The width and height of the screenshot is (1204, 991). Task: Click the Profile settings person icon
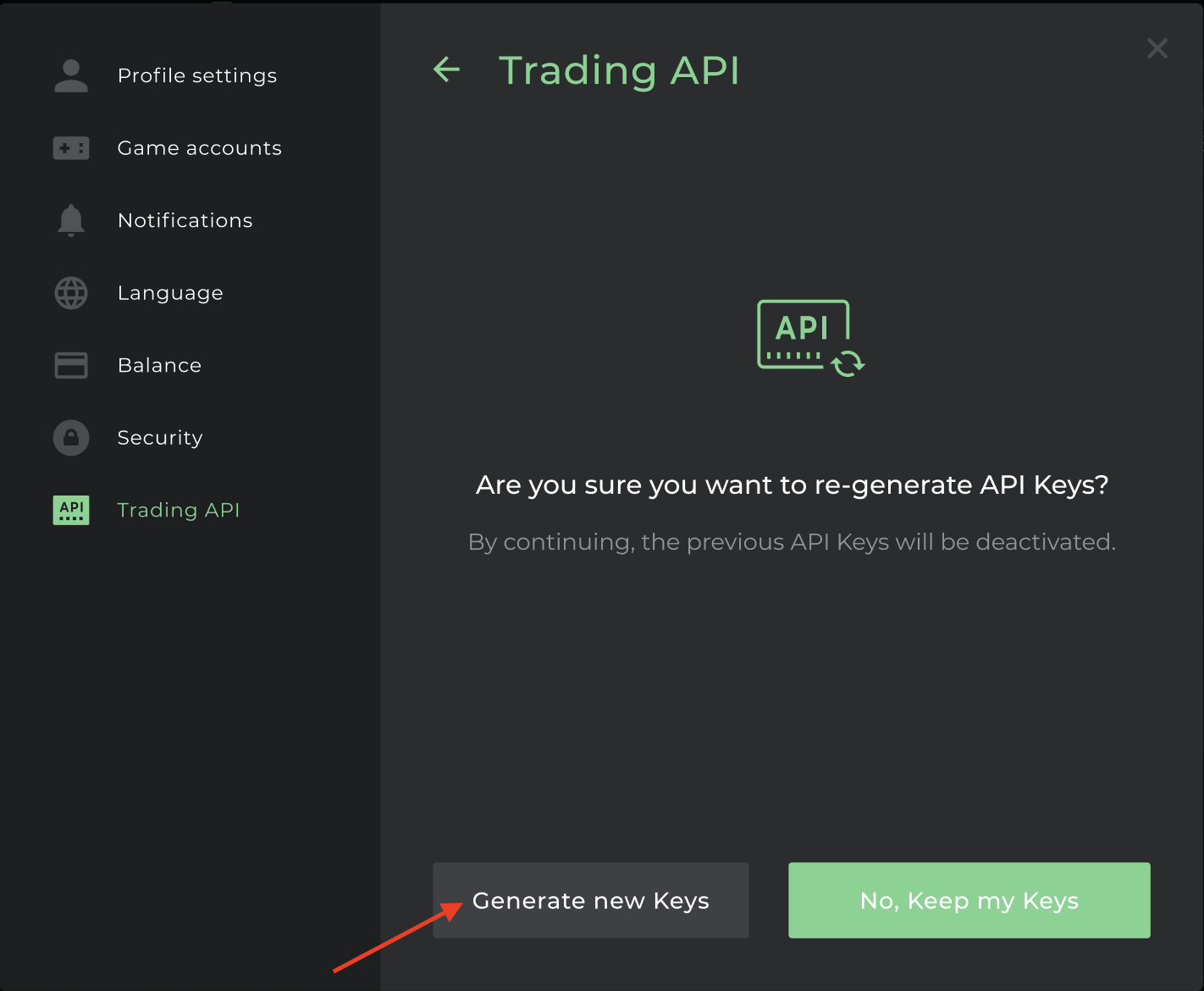[71, 76]
